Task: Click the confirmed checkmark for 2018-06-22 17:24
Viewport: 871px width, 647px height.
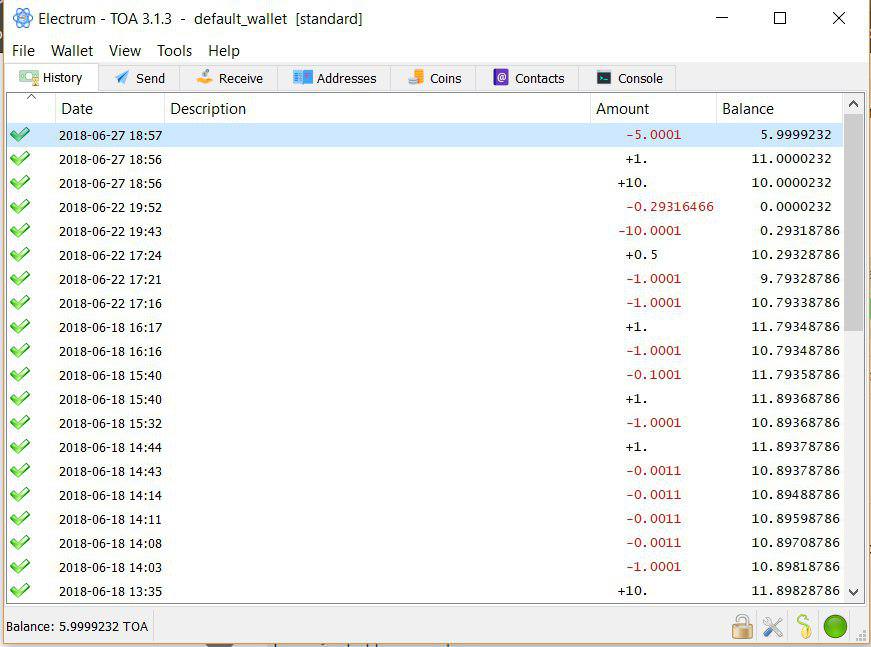Action: coord(20,254)
